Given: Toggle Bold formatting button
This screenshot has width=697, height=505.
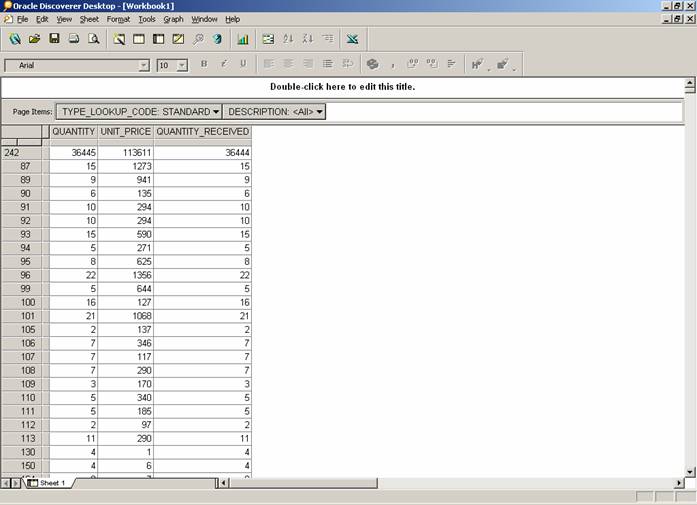Looking at the screenshot, I should [x=204, y=64].
